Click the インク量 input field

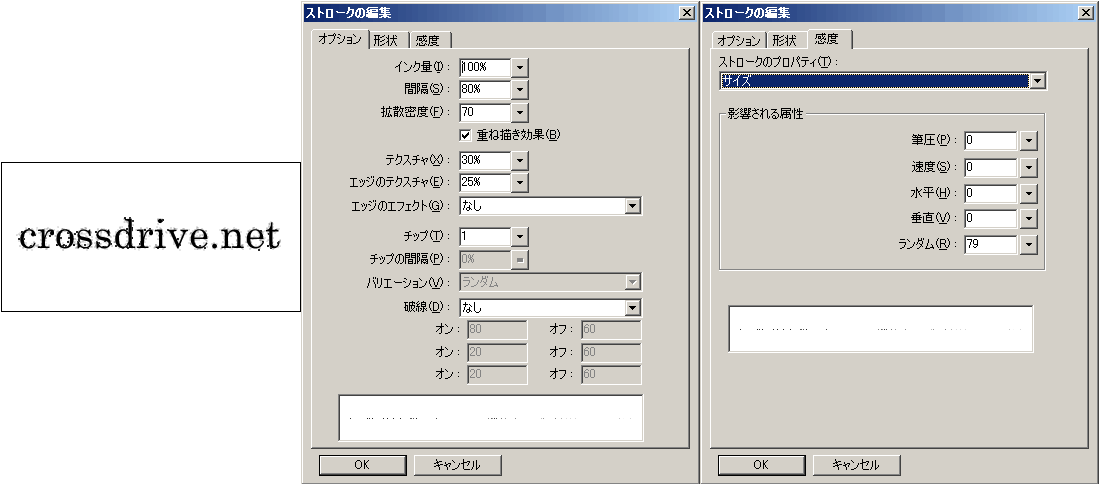485,67
